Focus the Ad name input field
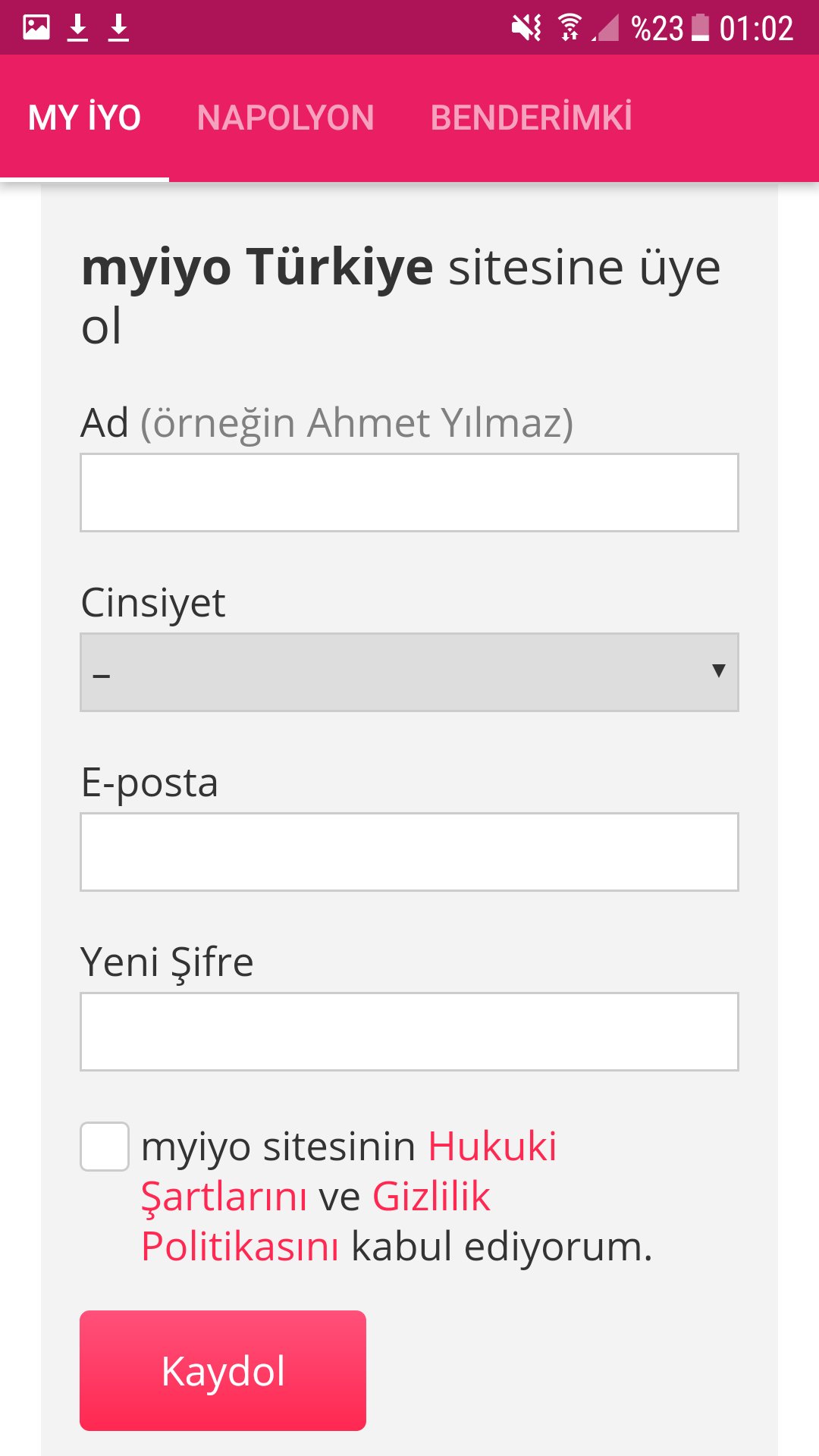The width and height of the screenshot is (819, 1456). (x=409, y=493)
